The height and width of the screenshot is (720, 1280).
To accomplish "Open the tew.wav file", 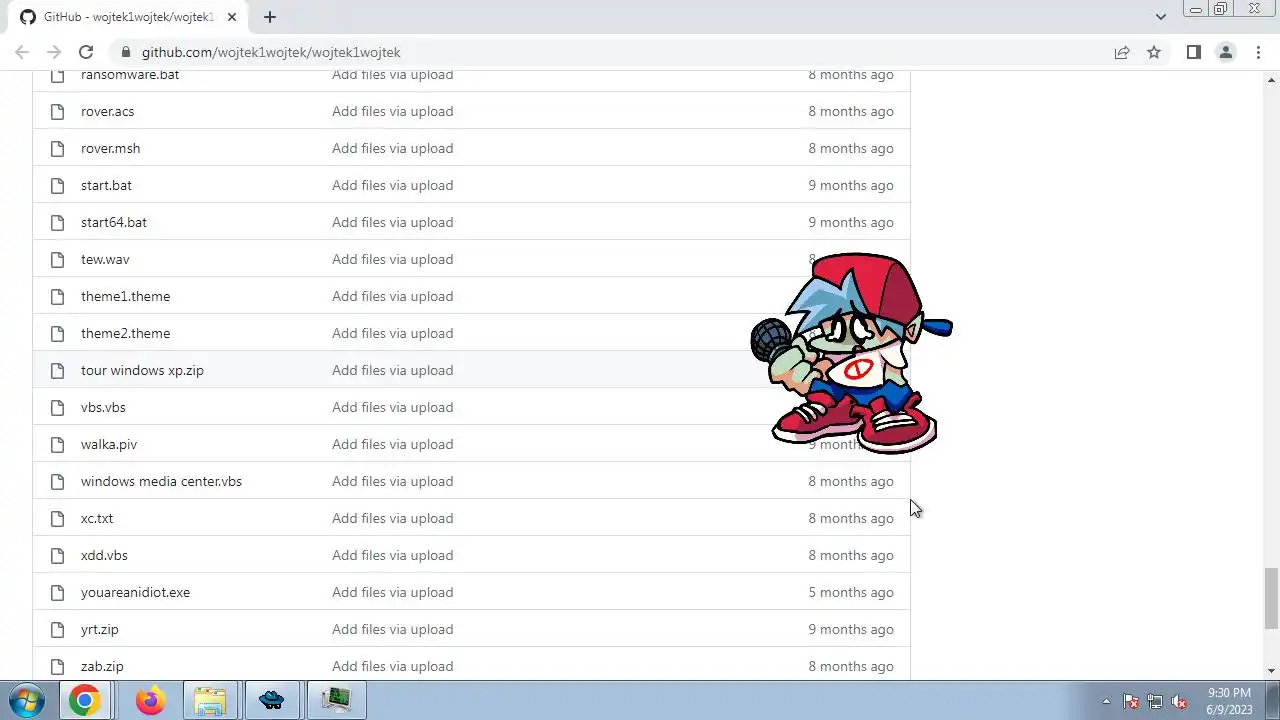I will coord(105,259).
